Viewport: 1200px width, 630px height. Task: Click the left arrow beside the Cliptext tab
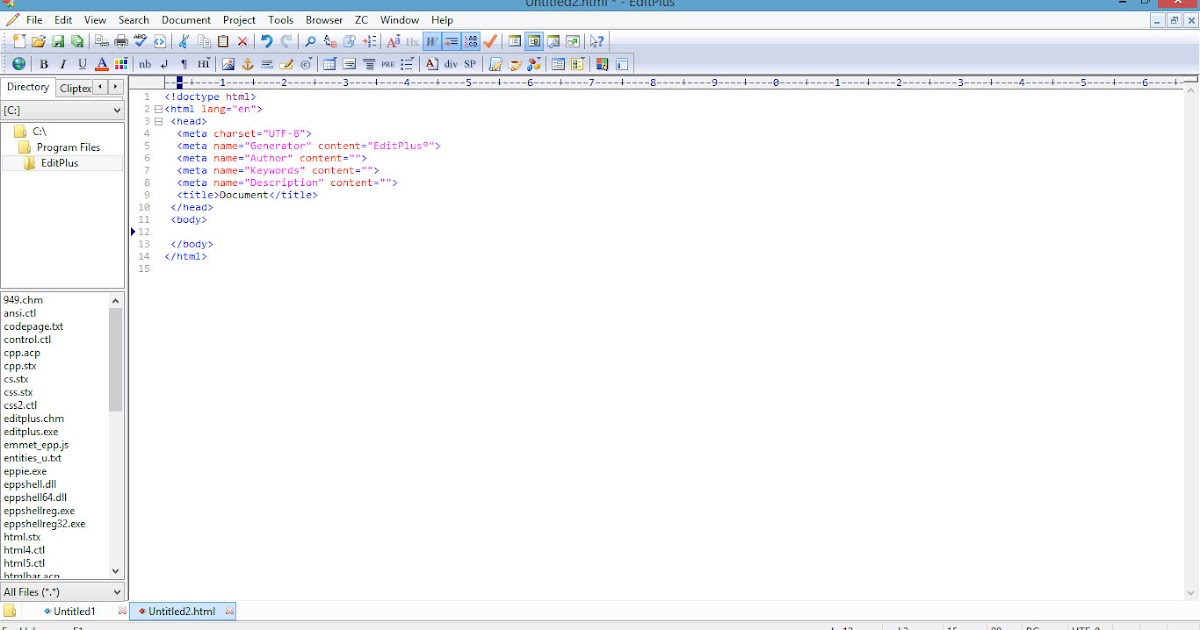click(100, 87)
